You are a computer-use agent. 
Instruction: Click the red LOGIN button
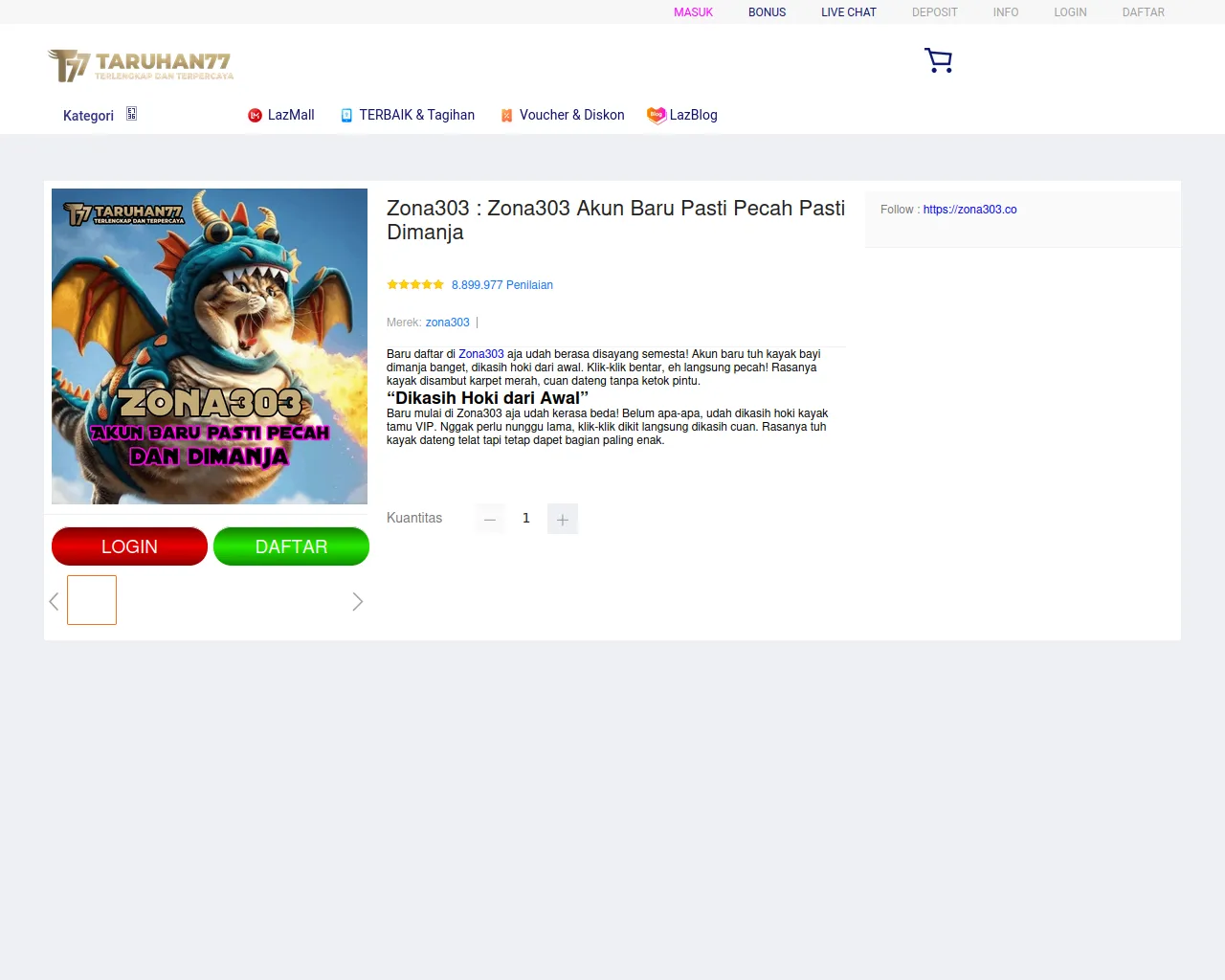pyautogui.click(x=129, y=546)
